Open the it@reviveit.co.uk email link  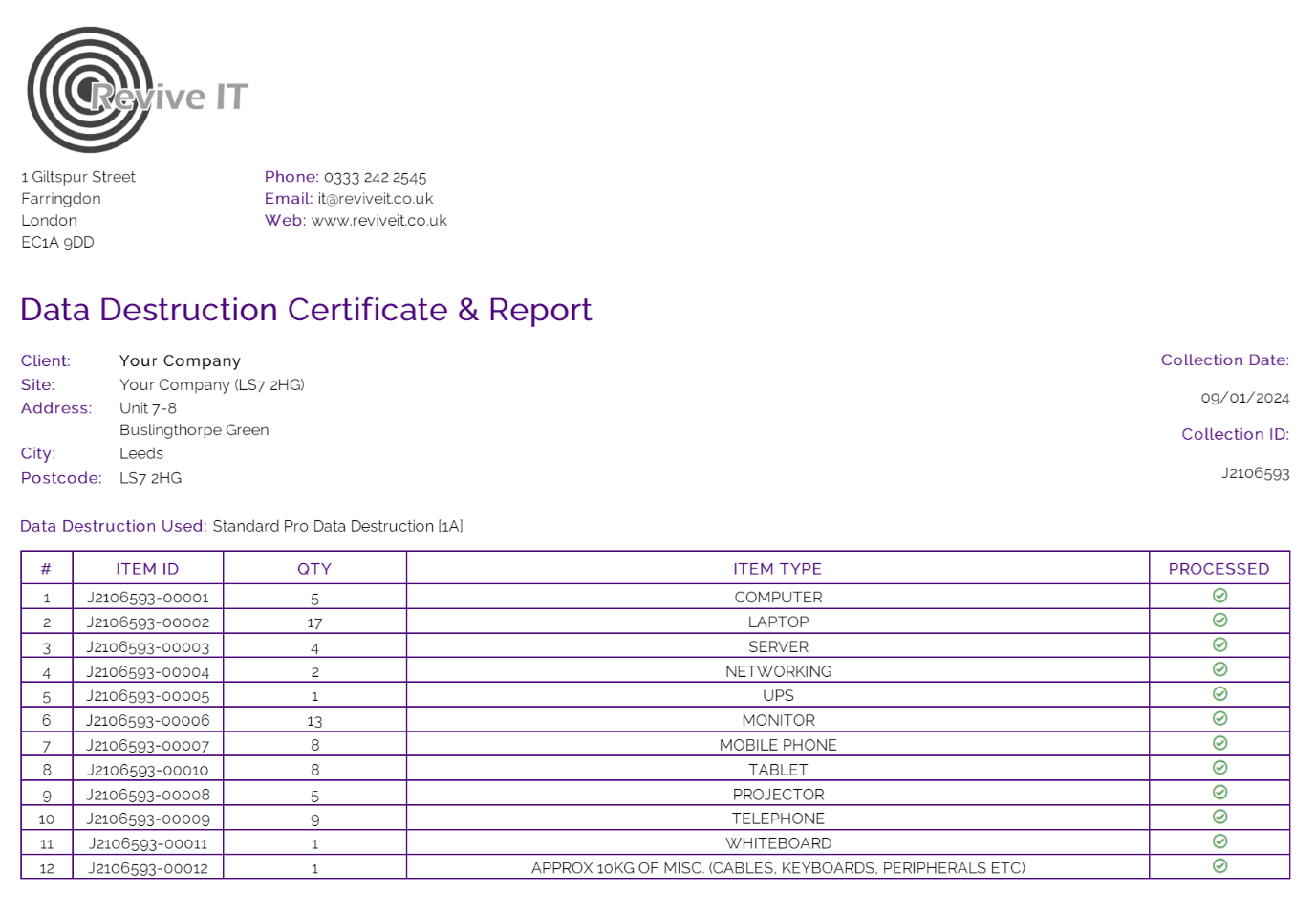click(x=375, y=198)
